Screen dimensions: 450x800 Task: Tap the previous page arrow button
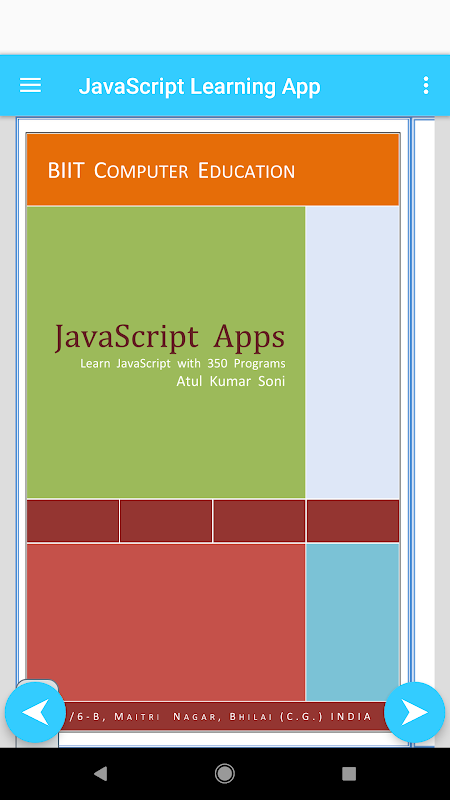[x=35, y=712]
